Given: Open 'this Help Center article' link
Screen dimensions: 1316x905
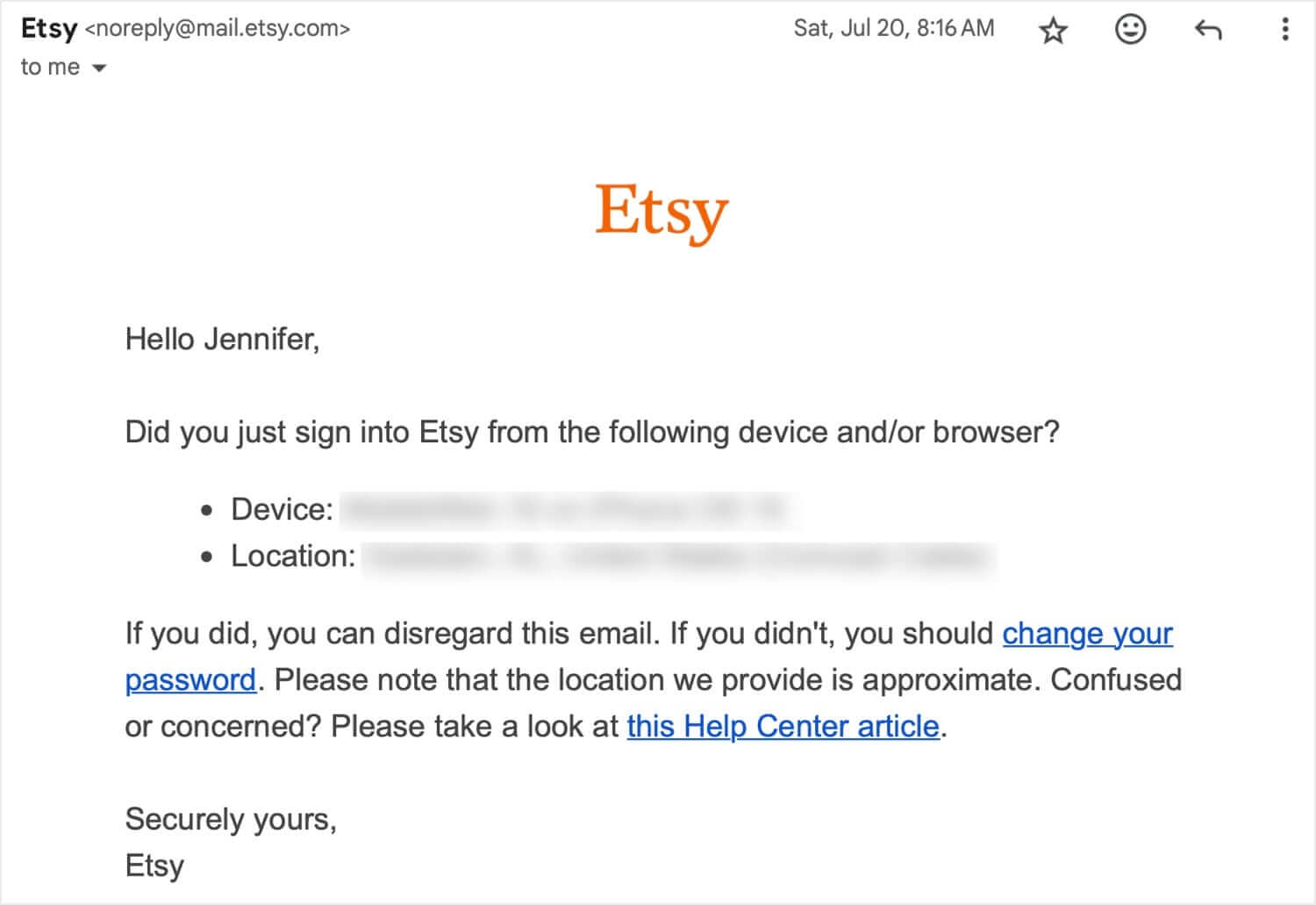Looking at the screenshot, I should click(x=781, y=726).
